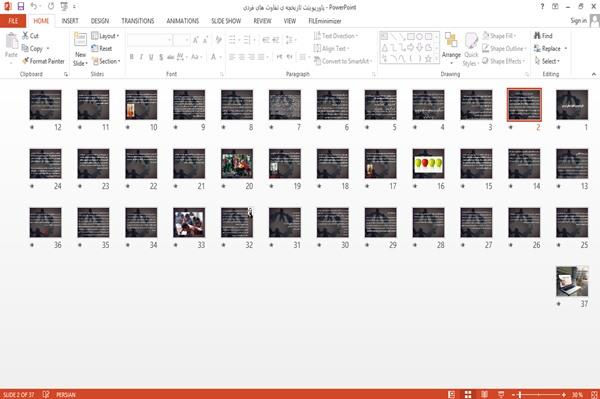
Task: Open the Shape Outline dropdown
Action: tap(504, 48)
